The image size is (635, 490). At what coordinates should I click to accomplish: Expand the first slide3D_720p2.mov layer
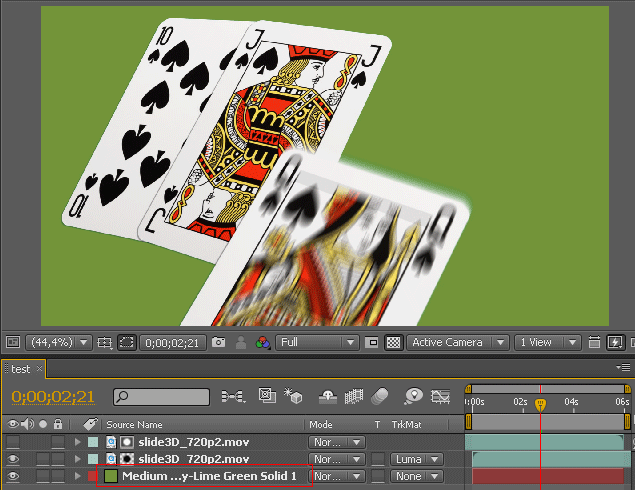77,442
